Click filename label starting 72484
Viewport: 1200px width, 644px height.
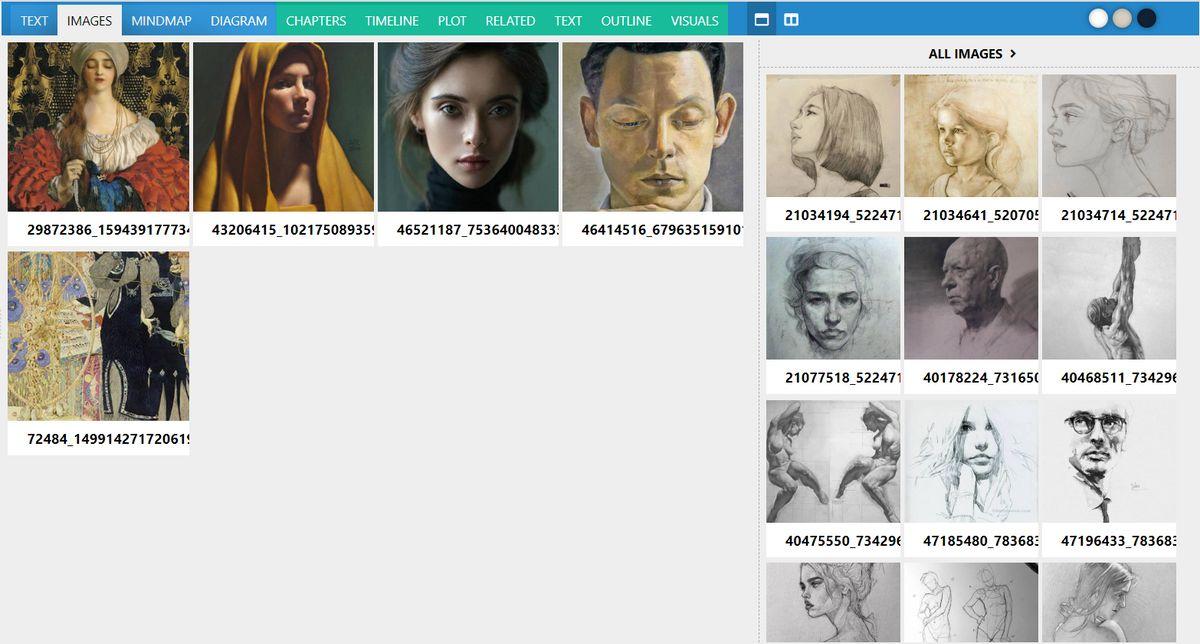pos(107,439)
